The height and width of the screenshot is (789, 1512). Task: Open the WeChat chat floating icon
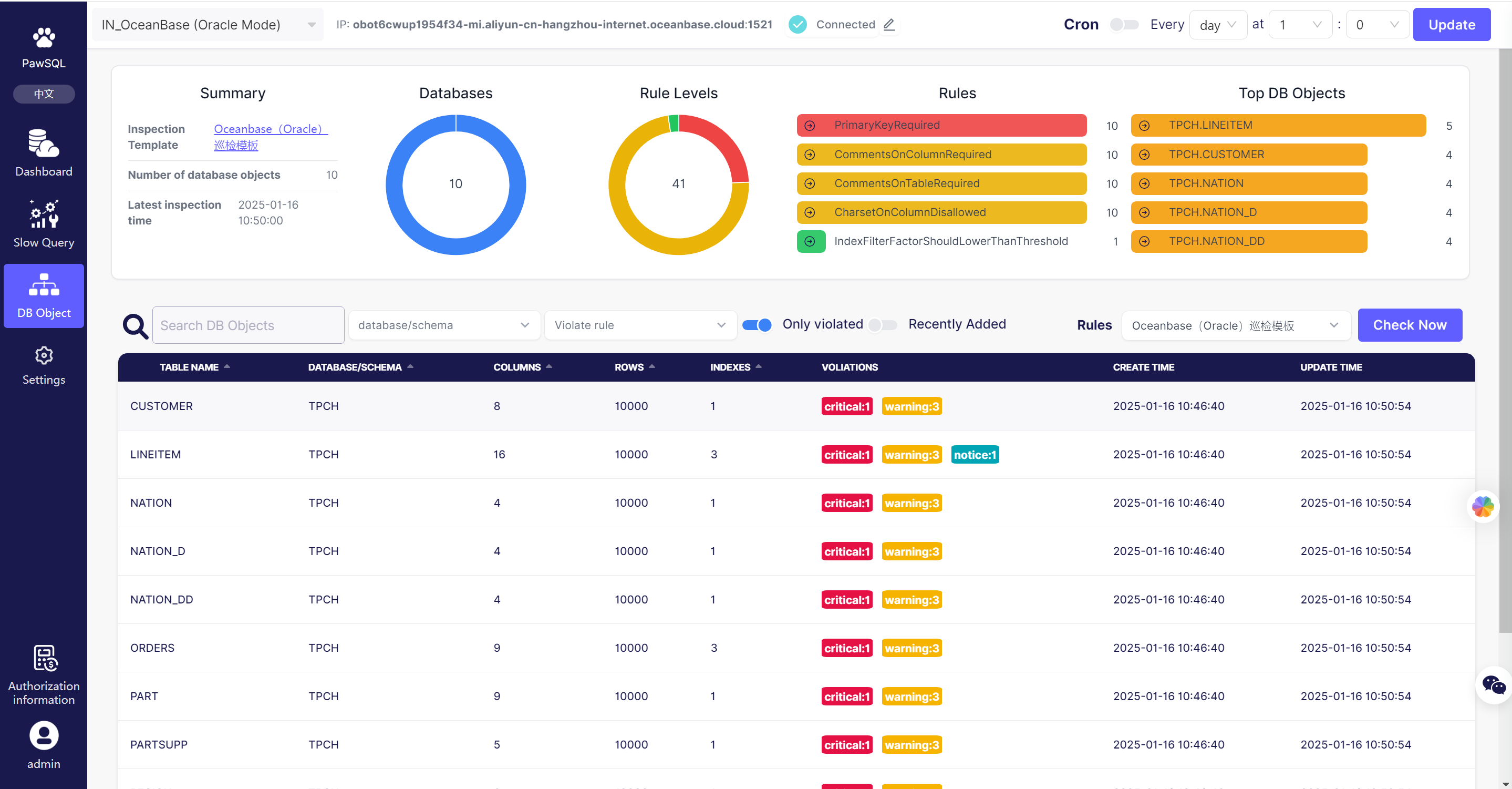[x=1493, y=684]
